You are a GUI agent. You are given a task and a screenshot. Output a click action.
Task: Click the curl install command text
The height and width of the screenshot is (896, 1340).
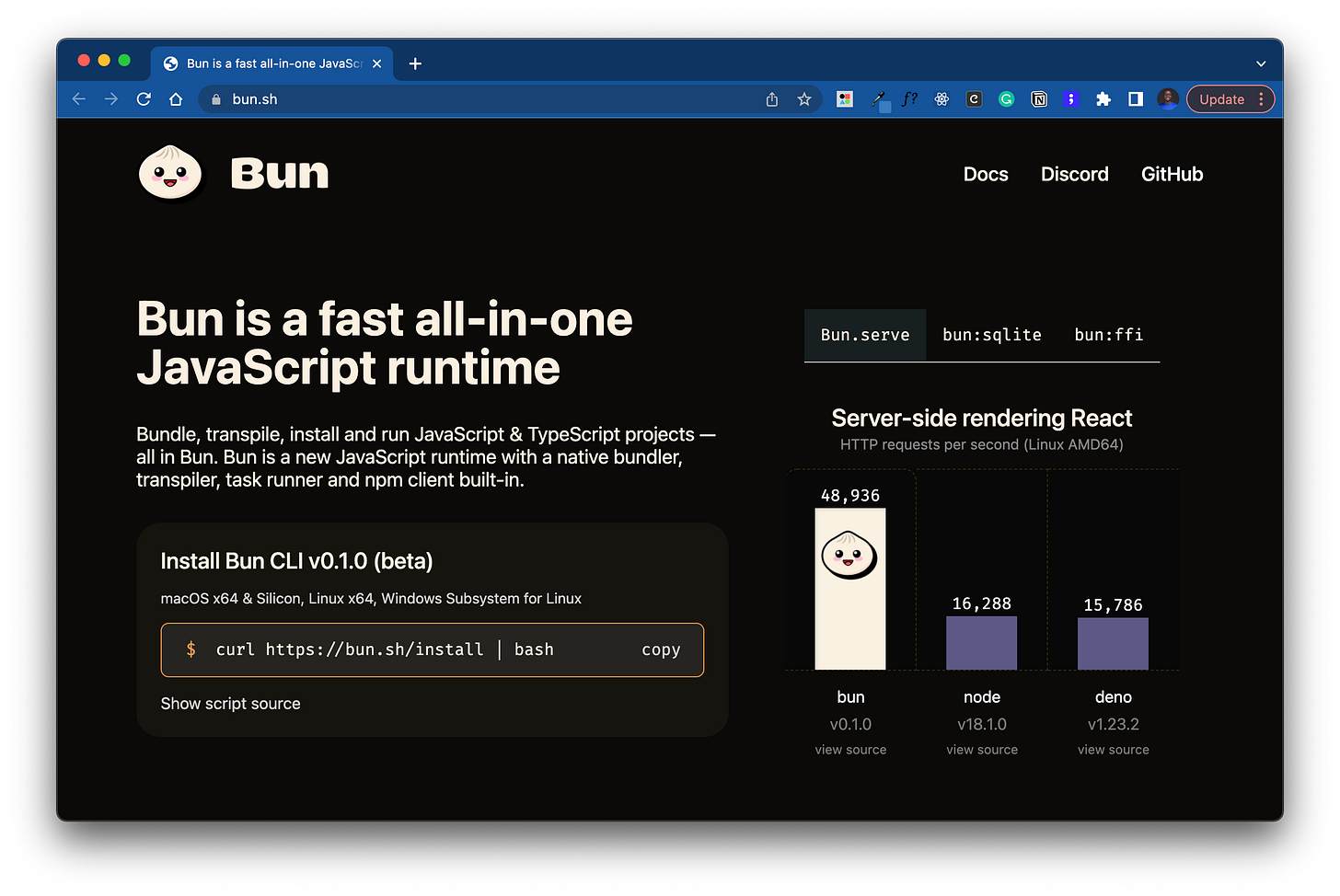pyautogui.click(x=385, y=649)
